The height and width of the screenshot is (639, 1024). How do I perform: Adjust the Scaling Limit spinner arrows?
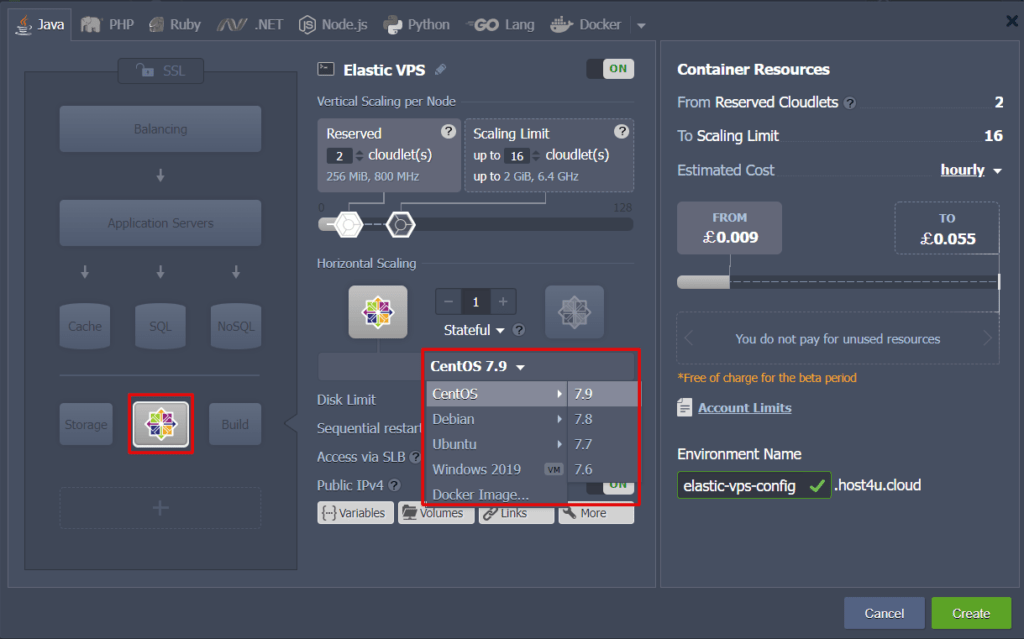(x=536, y=156)
